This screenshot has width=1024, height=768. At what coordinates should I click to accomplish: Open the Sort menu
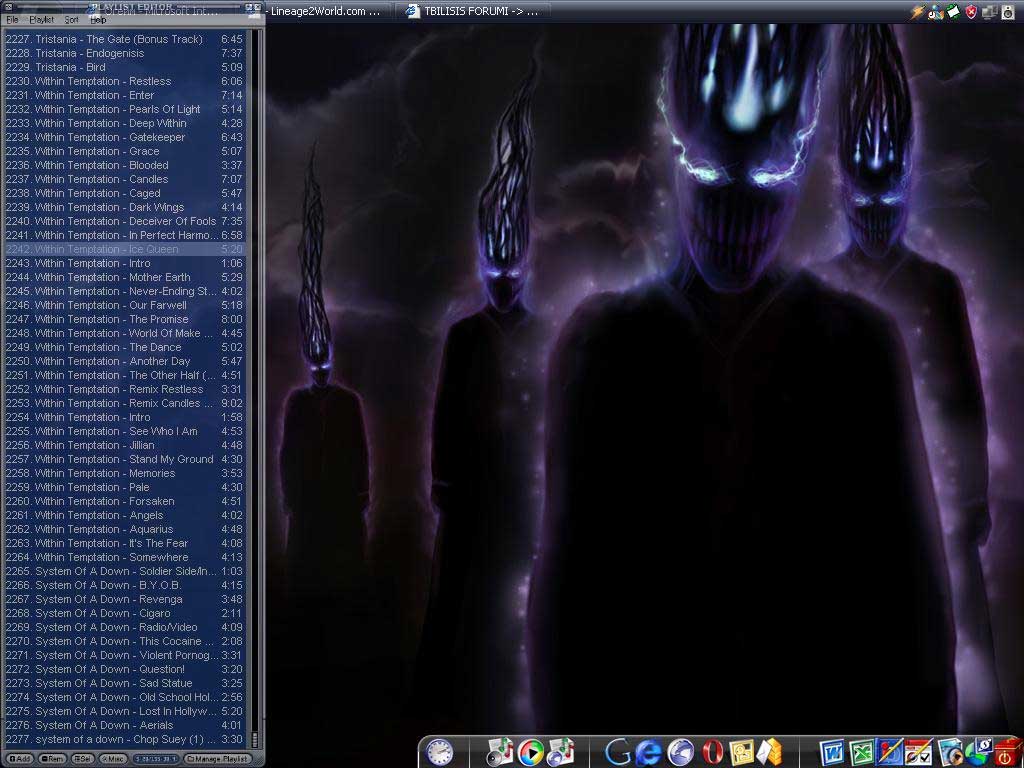pos(71,20)
